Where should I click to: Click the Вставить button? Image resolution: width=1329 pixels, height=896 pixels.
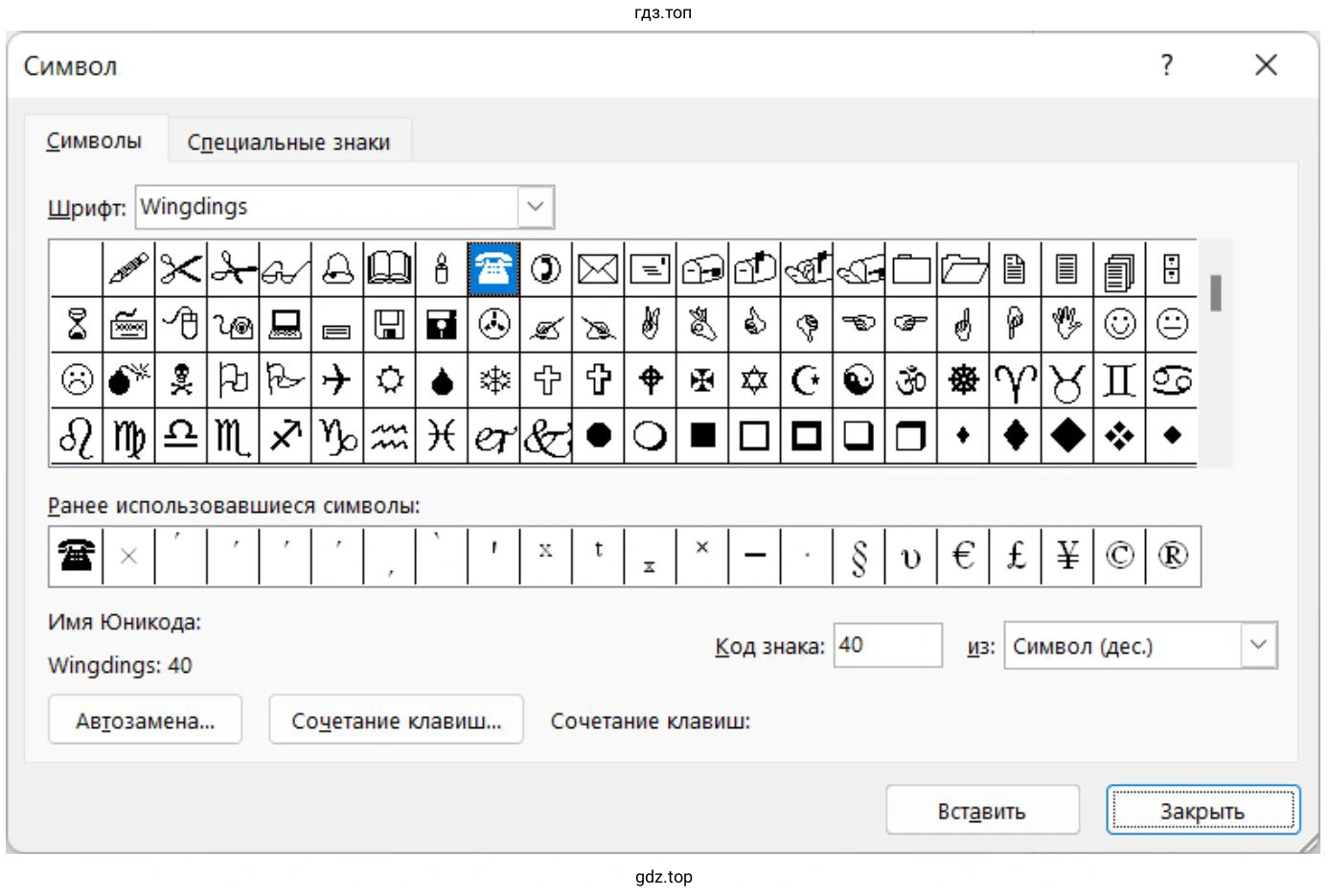pyautogui.click(x=981, y=811)
